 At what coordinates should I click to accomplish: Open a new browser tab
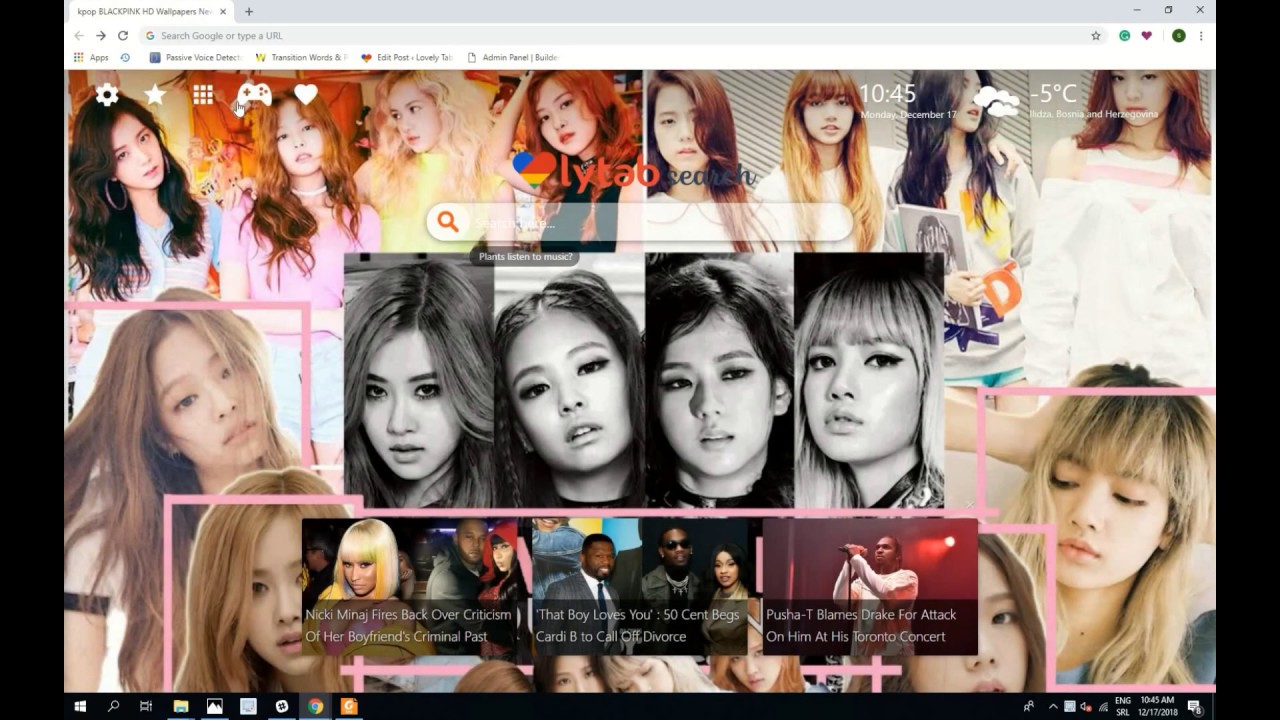249,11
